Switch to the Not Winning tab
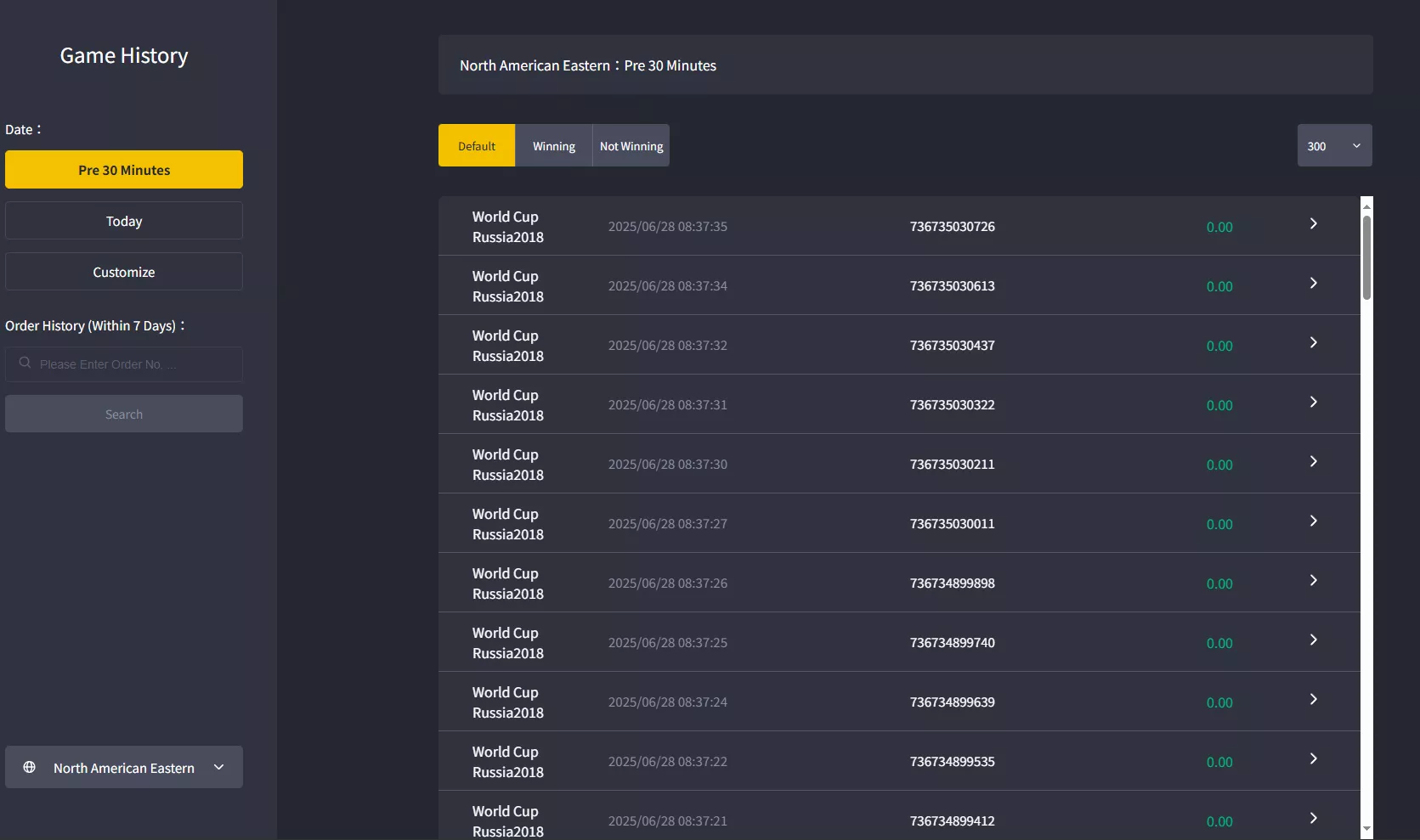This screenshot has height=840, width=1420. 631,145
